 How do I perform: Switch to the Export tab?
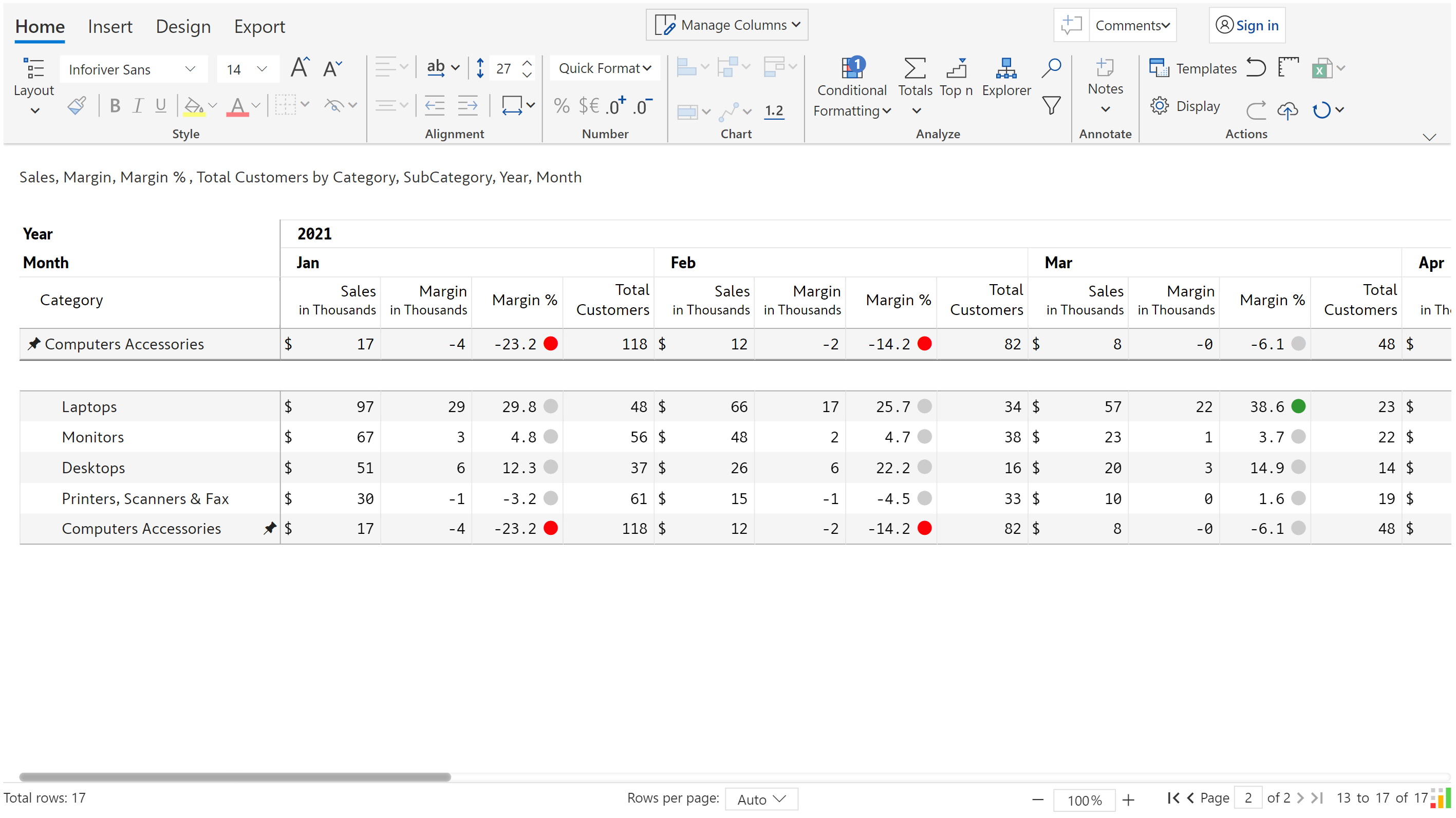[259, 27]
